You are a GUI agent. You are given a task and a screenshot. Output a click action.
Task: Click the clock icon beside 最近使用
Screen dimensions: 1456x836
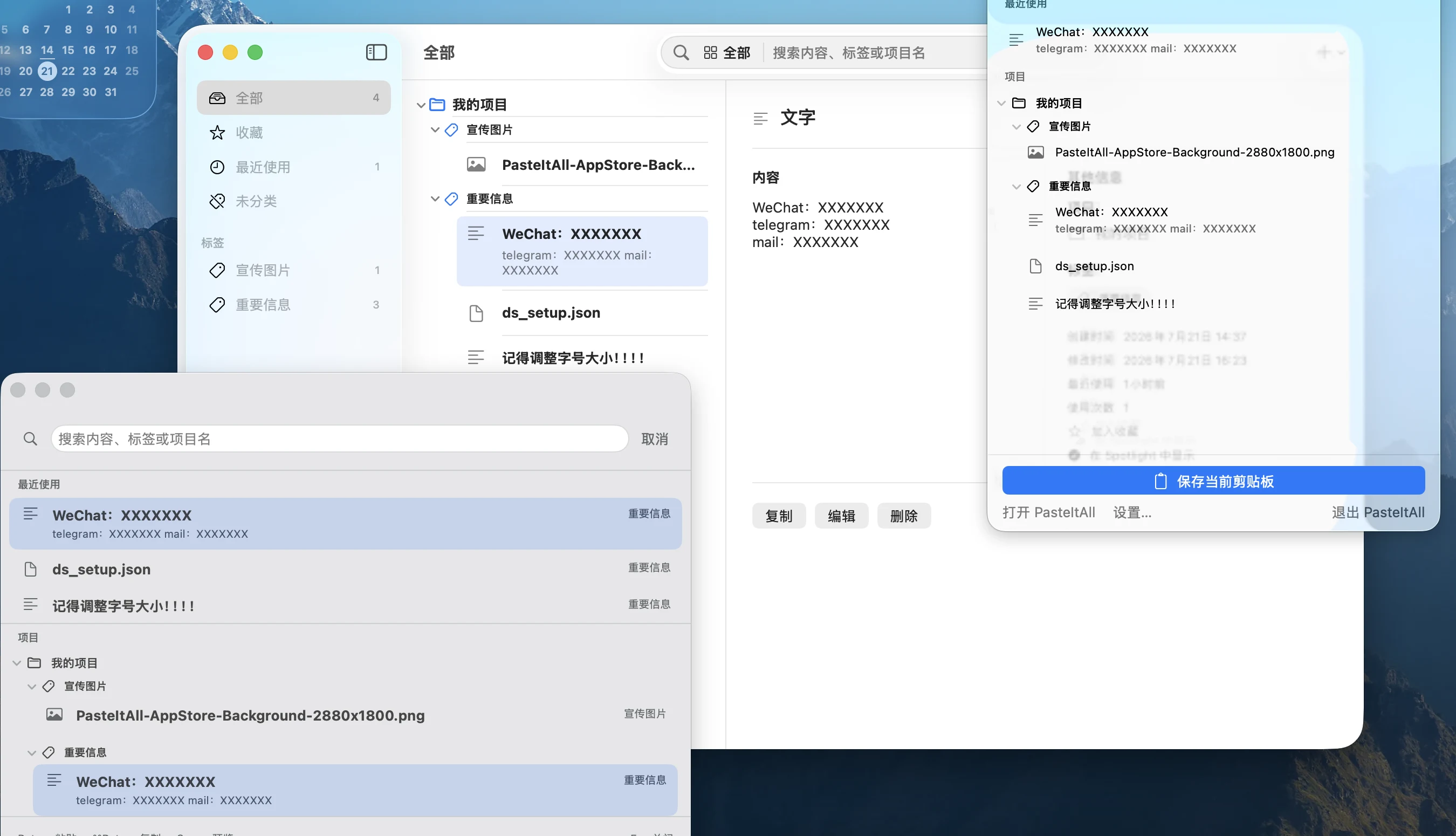tap(217, 167)
